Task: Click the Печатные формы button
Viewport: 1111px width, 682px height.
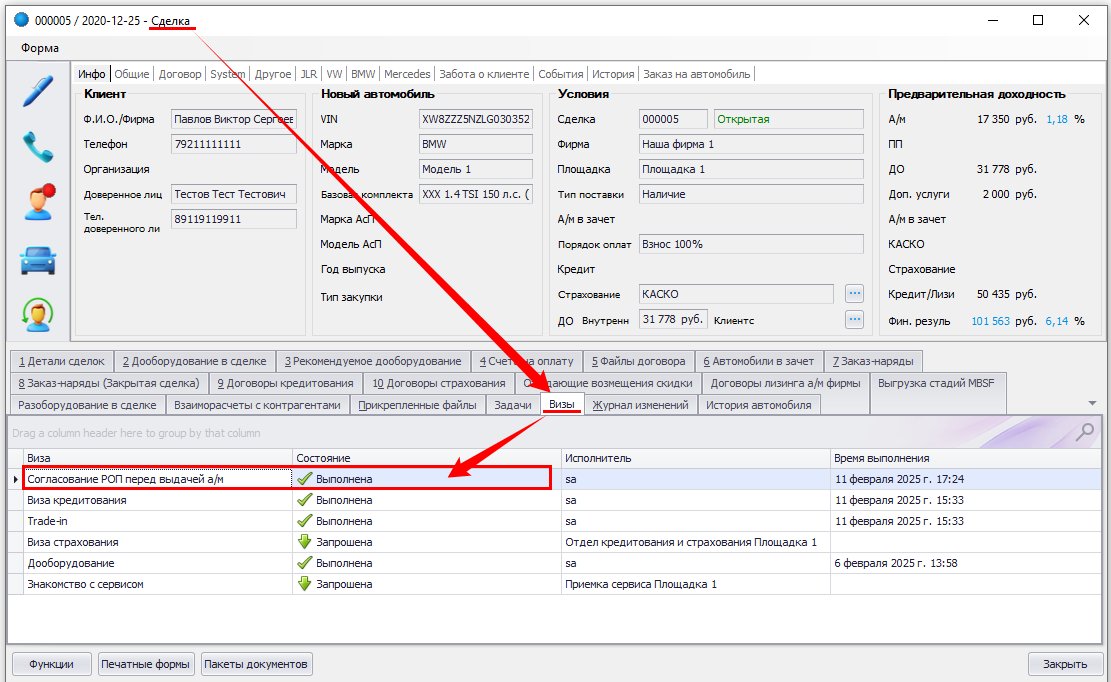Action: [146, 664]
